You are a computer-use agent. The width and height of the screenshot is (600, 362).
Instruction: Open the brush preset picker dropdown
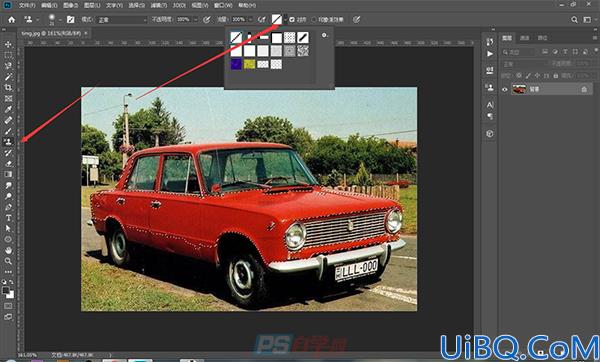pos(60,20)
